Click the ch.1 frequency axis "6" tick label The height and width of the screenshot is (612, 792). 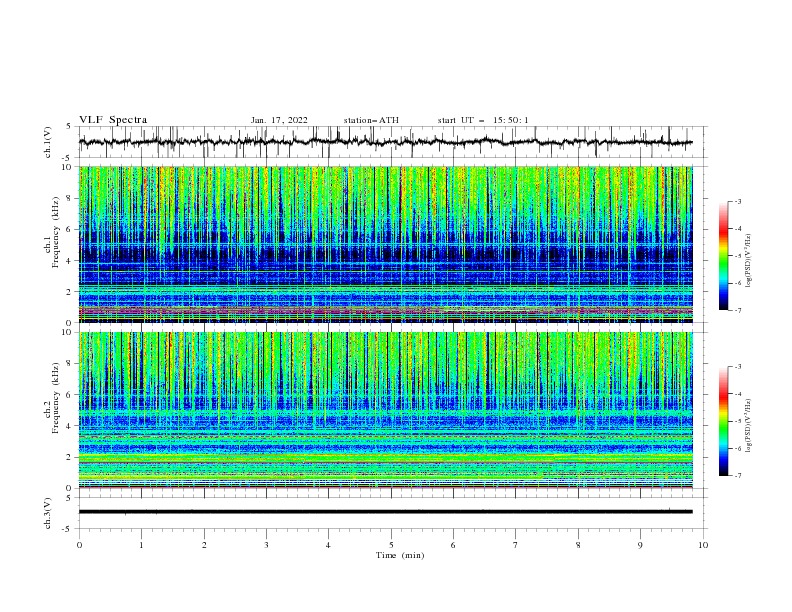pyautogui.click(x=71, y=229)
